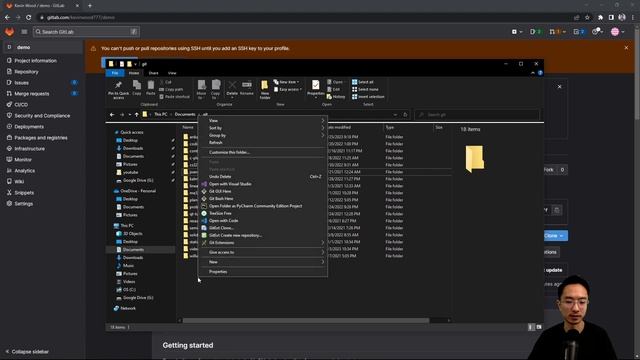Open Infrastructure in the GitLab sidebar
Screen dimensions: 640x360
click(29, 149)
